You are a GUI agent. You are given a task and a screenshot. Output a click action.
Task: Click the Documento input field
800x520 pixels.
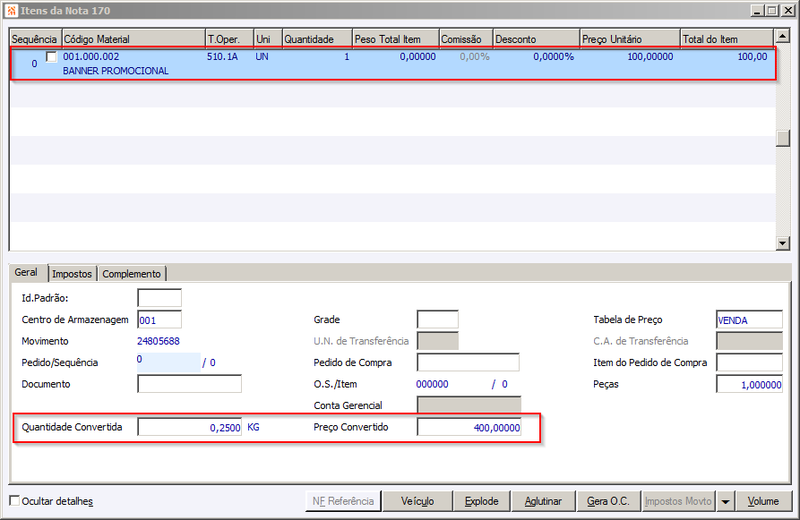pos(189,384)
